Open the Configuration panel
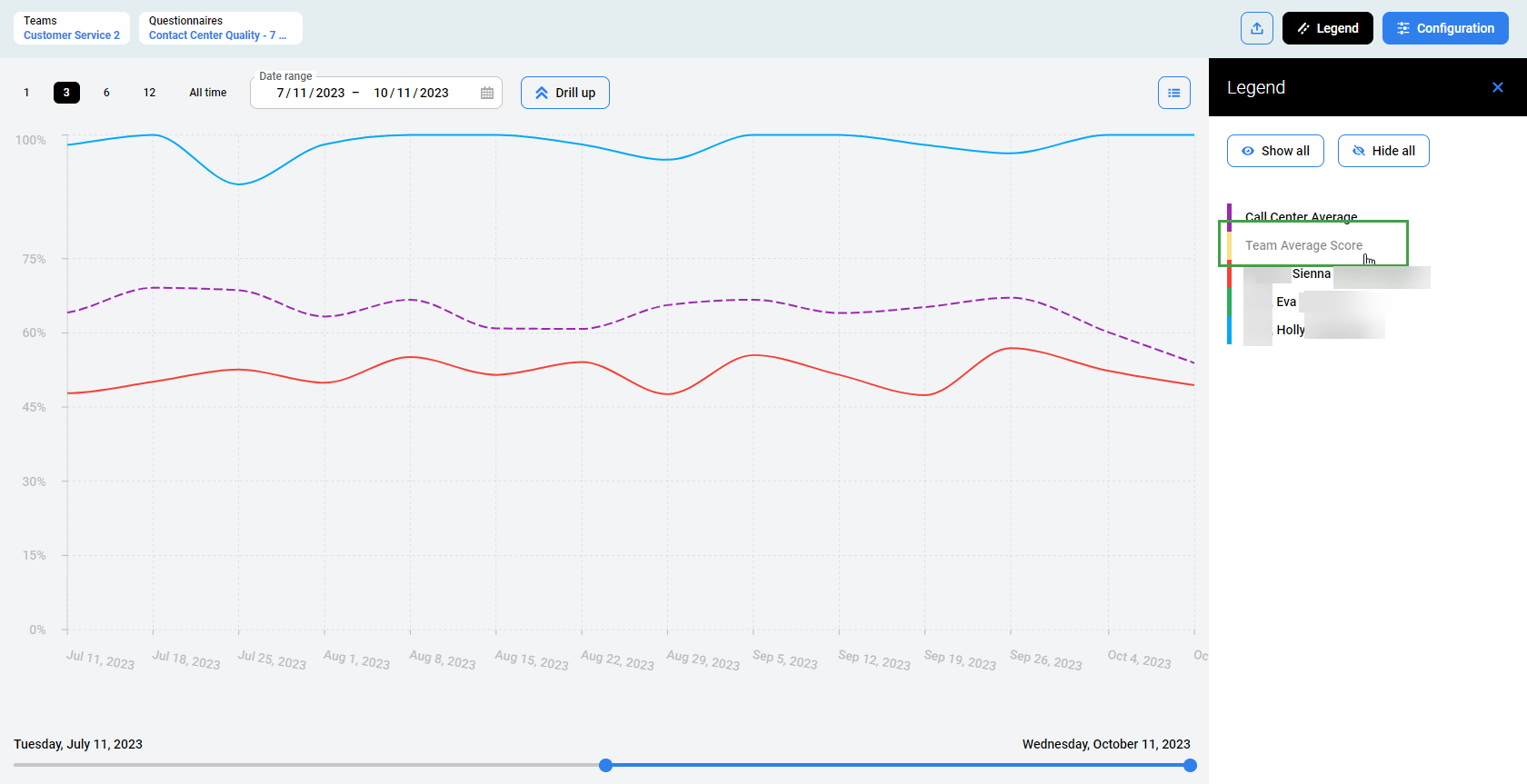 click(x=1444, y=28)
